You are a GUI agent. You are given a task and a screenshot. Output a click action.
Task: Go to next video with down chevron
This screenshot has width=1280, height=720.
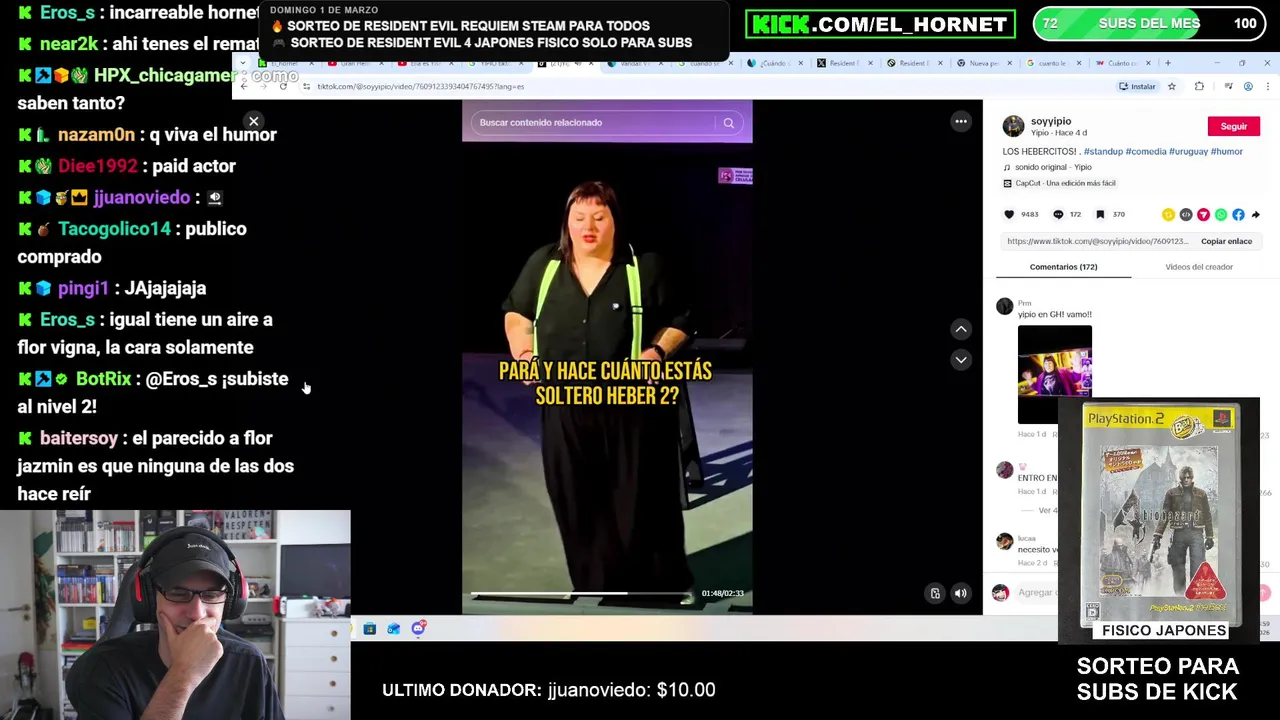[x=961, y=360]
